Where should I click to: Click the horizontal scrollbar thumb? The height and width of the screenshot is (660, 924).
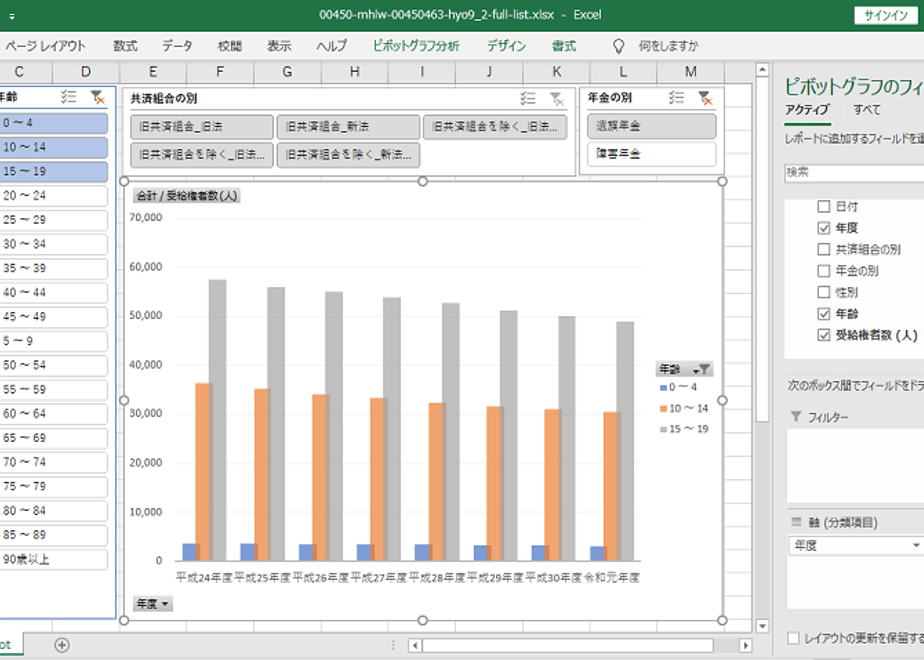coord(567,645)
